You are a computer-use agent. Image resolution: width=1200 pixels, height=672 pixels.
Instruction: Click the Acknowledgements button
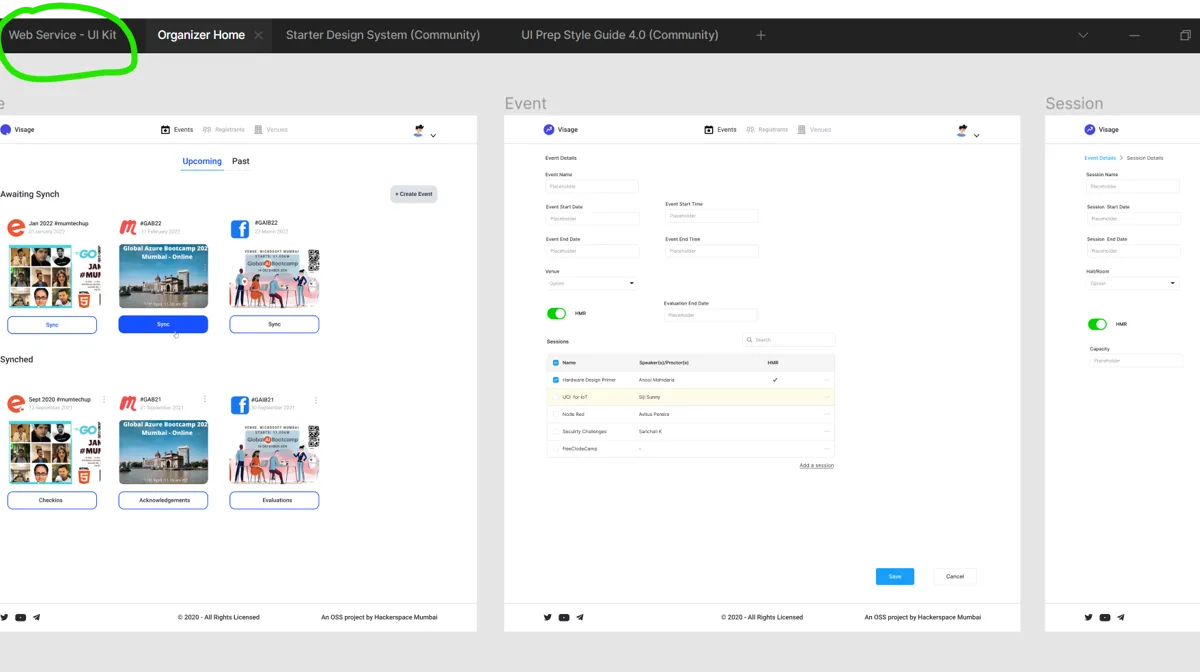163,500
